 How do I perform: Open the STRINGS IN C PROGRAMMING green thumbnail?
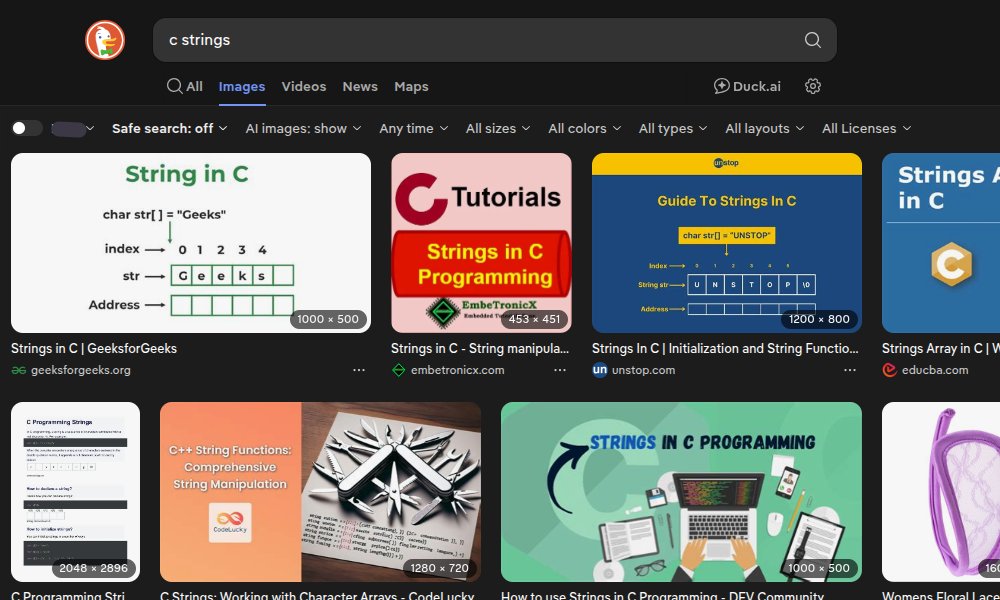681,492
